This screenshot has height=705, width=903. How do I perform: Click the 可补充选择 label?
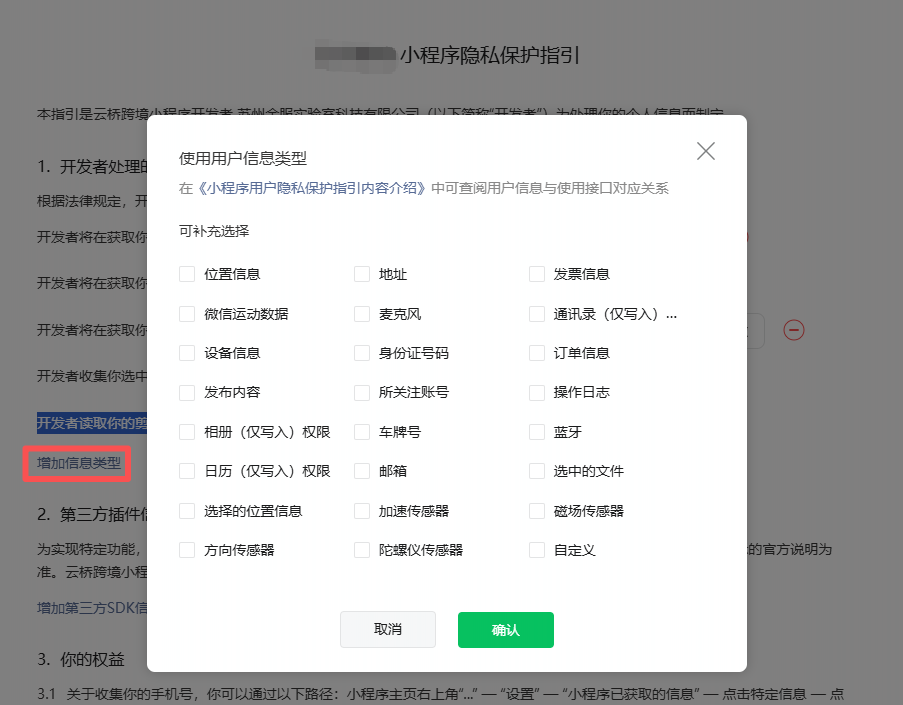coord(214,232)
